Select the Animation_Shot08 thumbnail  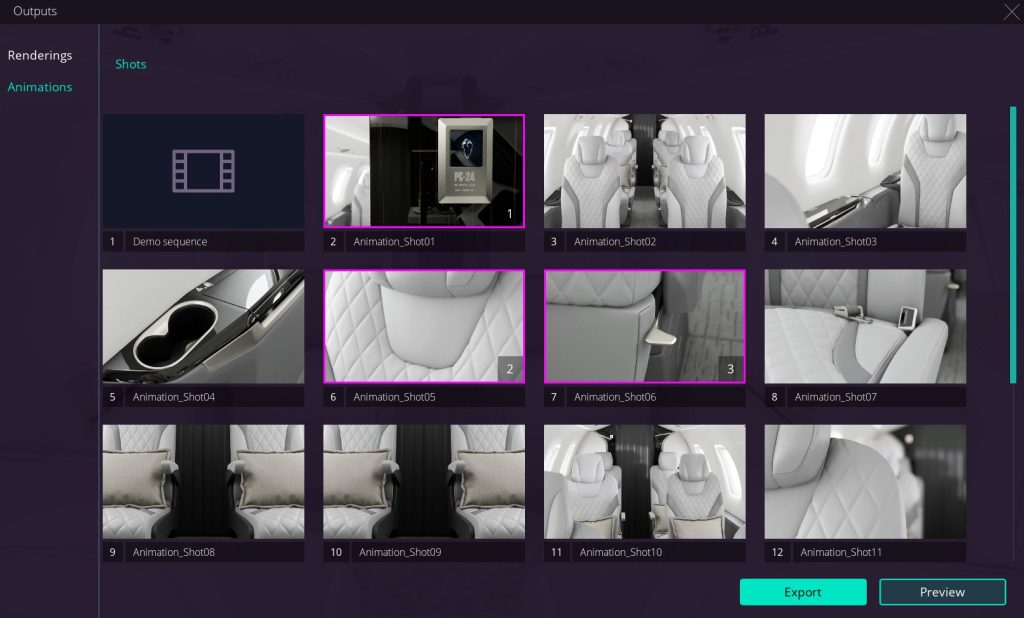tap(203, 482)
